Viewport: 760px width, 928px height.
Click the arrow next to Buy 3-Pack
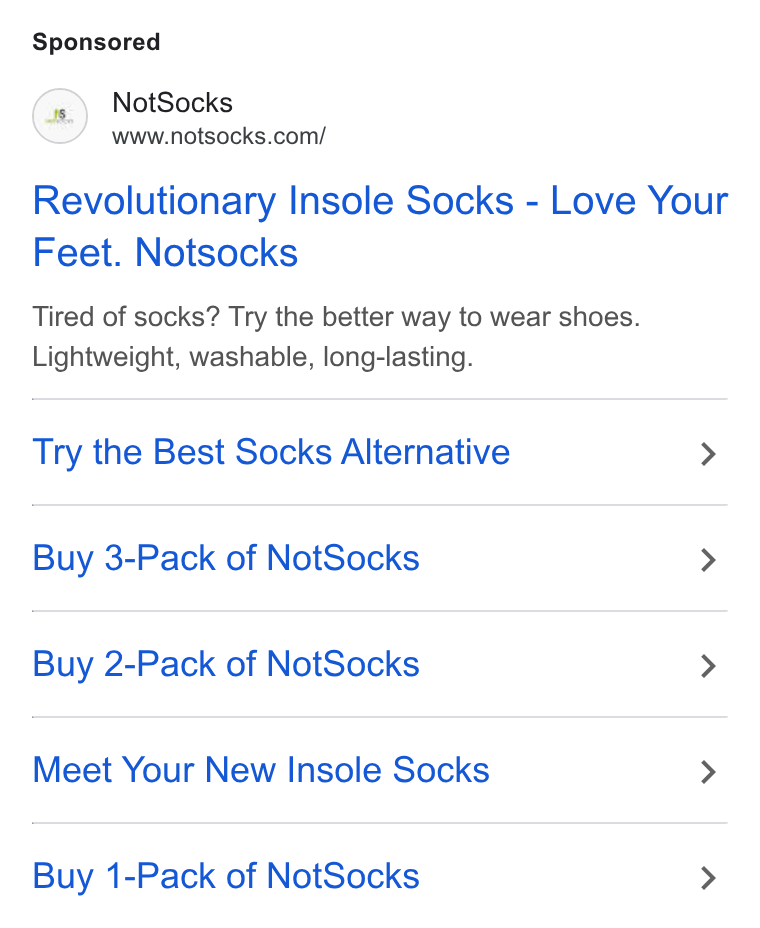[708, 559]
